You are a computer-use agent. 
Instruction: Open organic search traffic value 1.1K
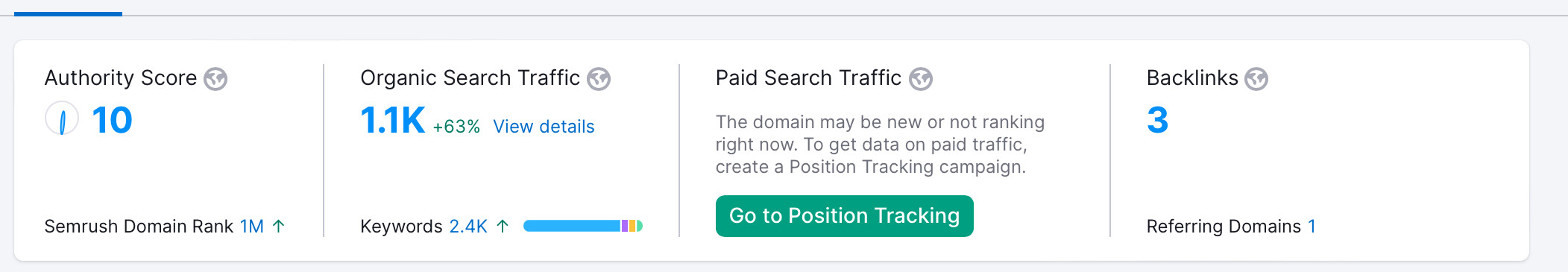pyautogui.click(x=392, y=120)
